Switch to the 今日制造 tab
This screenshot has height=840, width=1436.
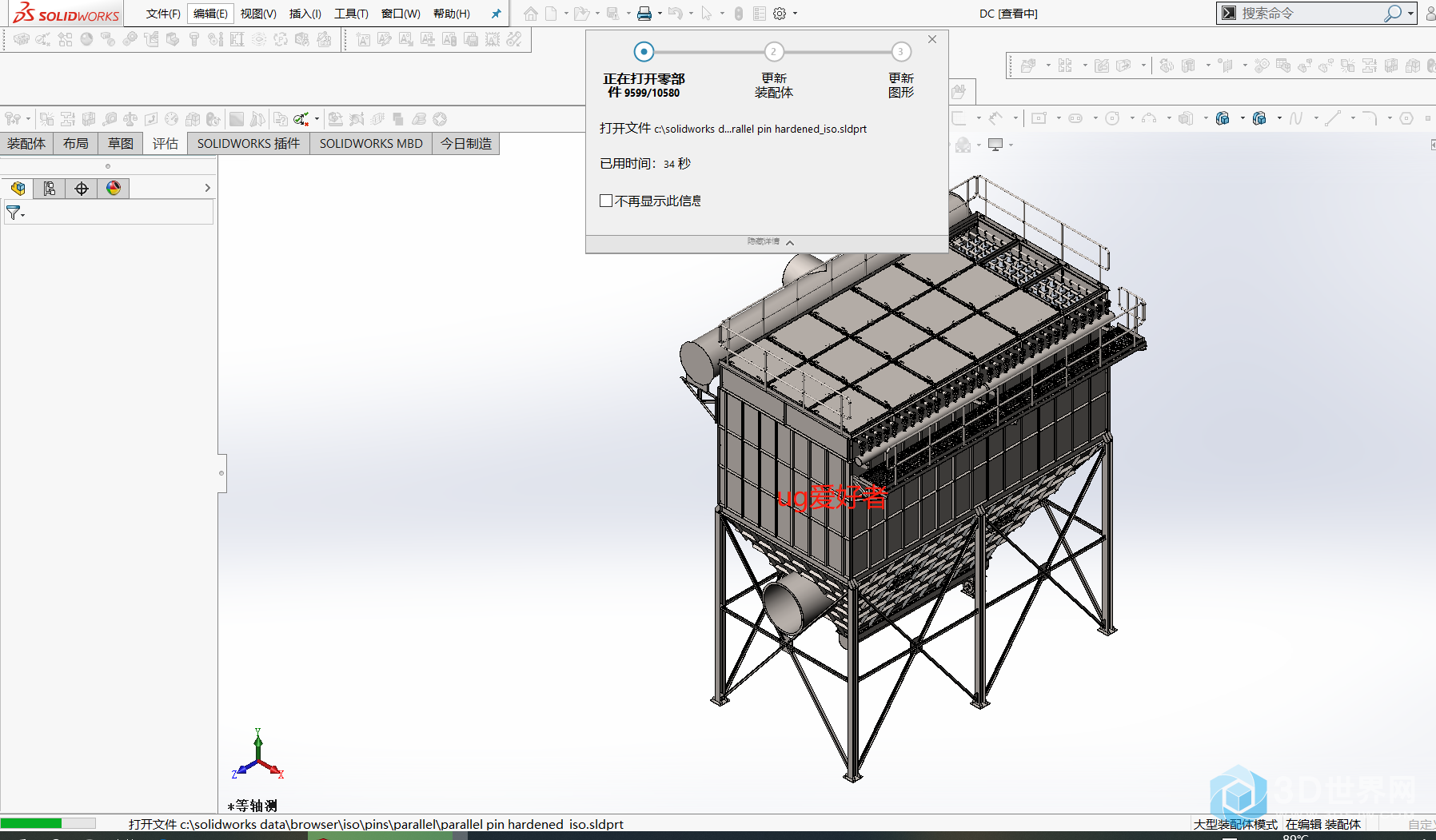(x=466, y=144)
